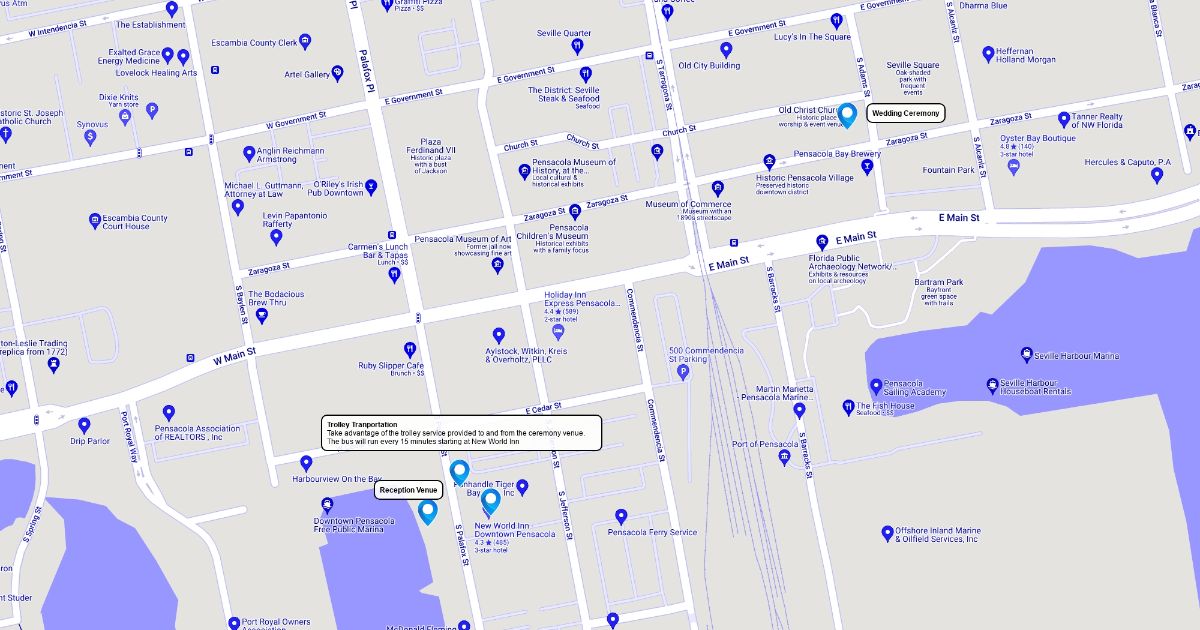Click the Reception Venue label box
This screenshot has height=630, width=1200.
pyautogui.click(x=408, y=490)
